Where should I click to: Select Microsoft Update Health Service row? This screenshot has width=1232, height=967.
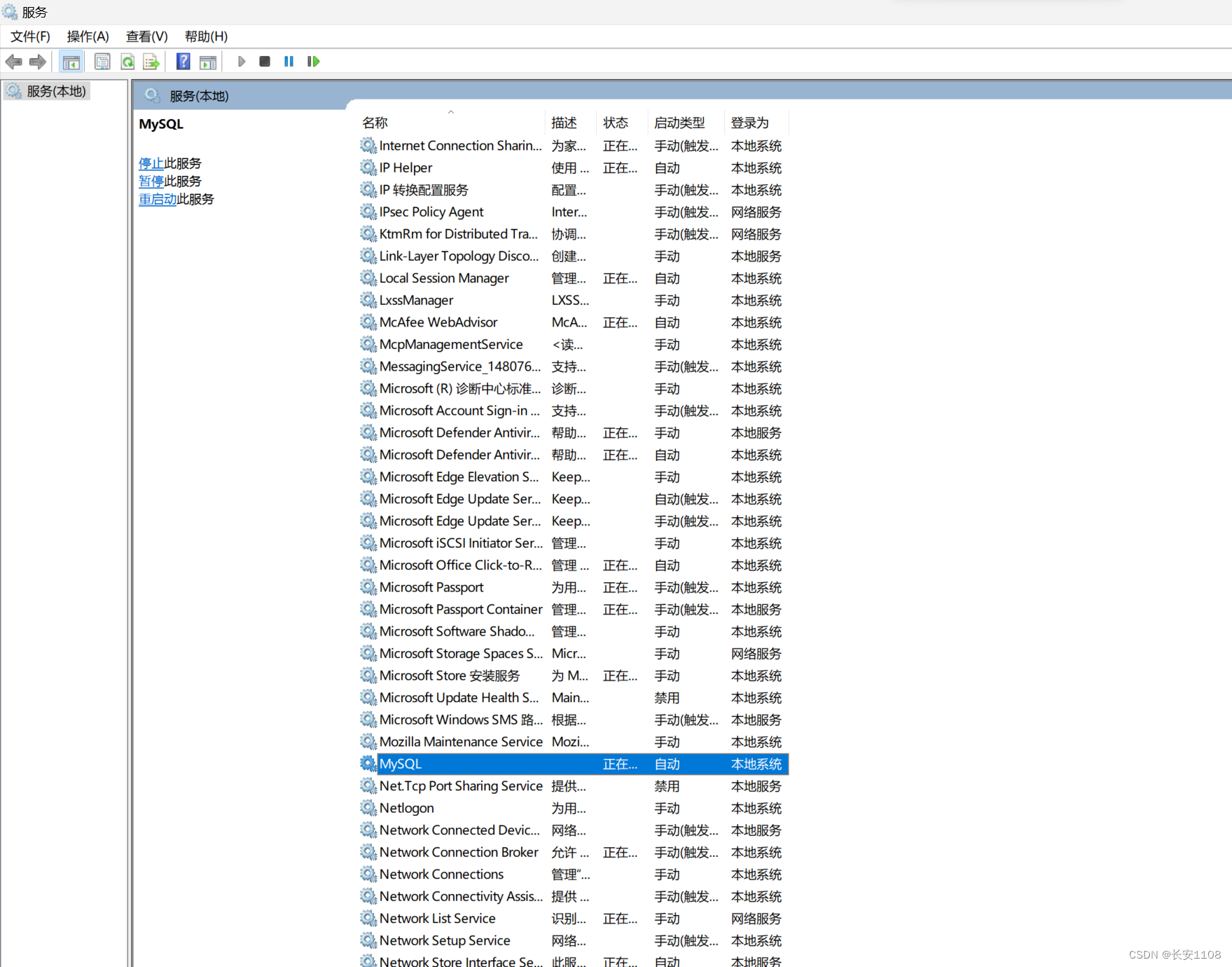click(574, 697)
